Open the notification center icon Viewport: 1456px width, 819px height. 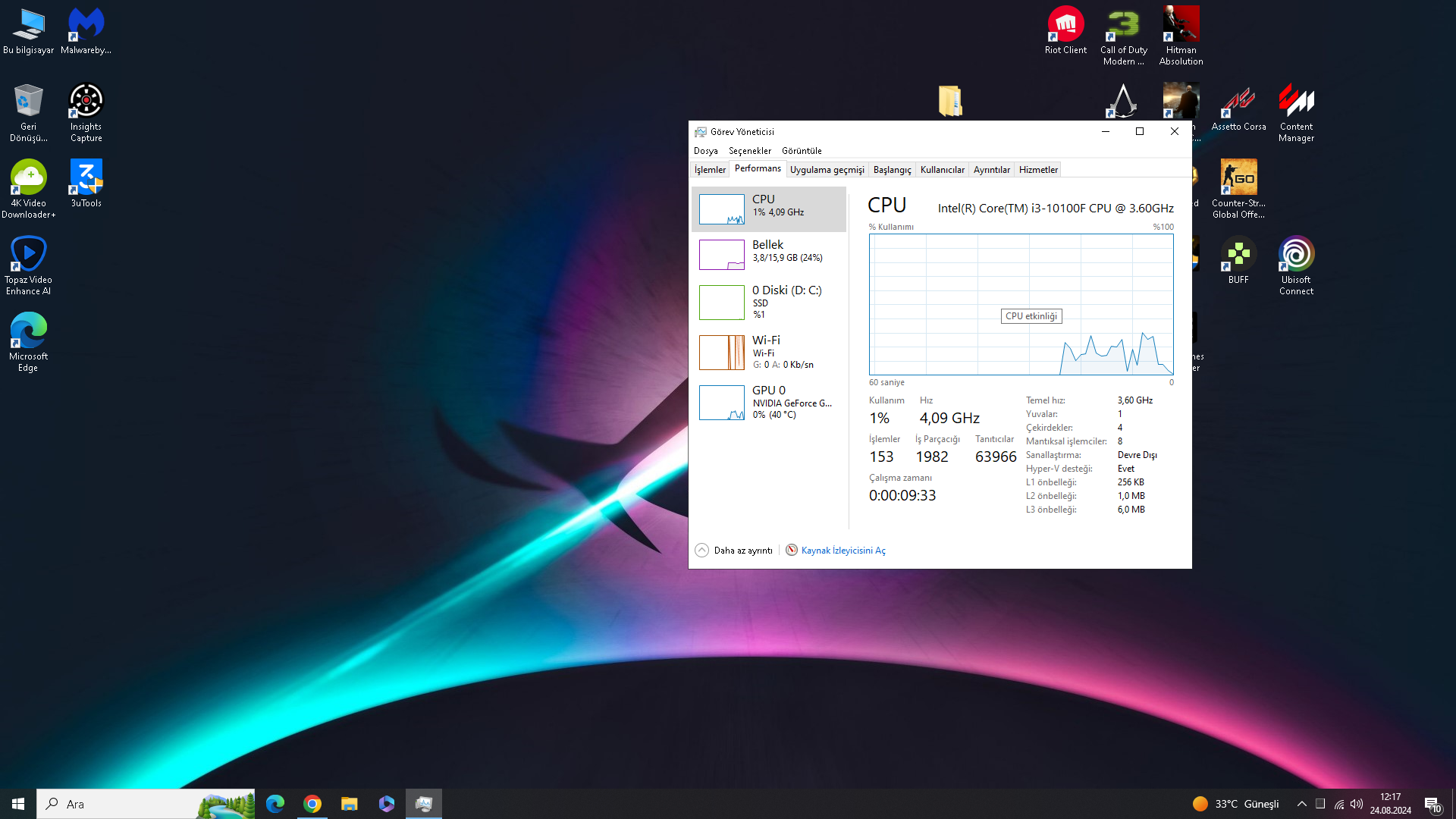tap(1432, 805)
